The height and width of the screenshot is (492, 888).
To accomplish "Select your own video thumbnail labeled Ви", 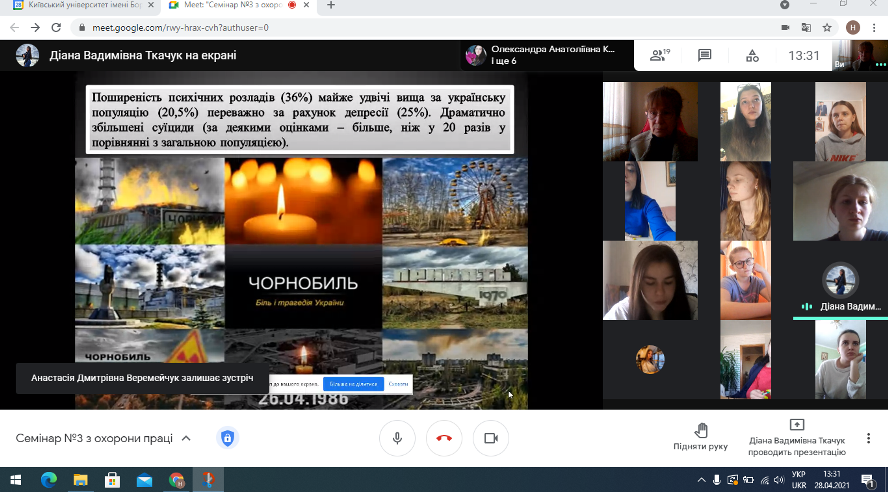I will pyautogui.click(x=860, y=55).
